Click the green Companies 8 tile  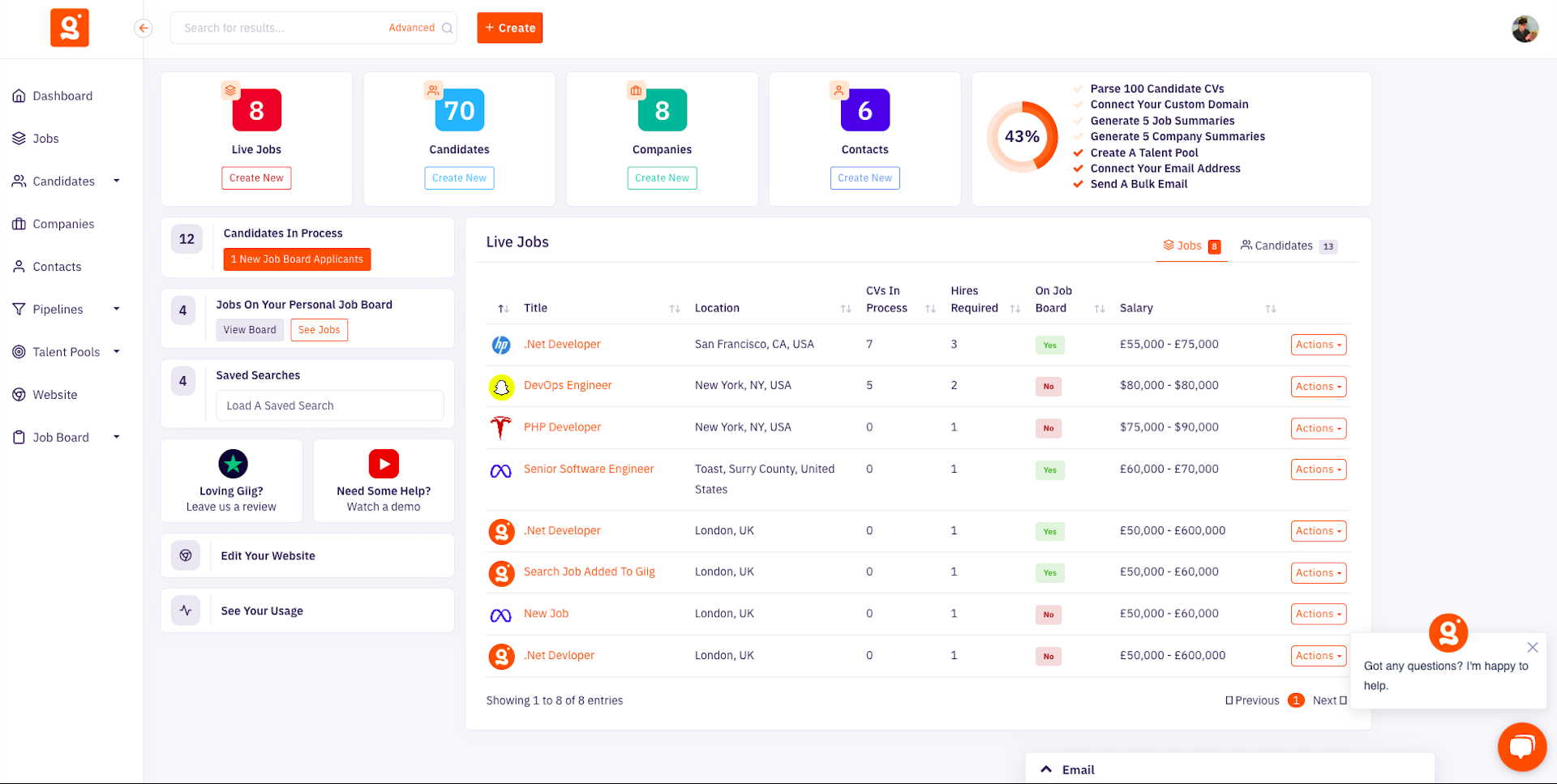click(x=663, y=110)
